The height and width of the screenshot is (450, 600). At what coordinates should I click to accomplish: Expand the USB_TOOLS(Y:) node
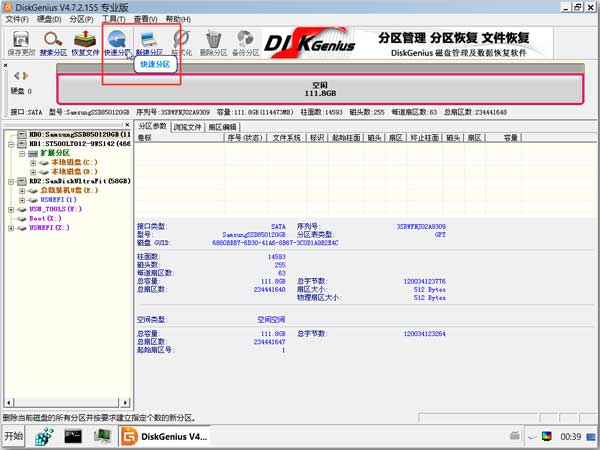pyautogui.click(x=11, y=209)
